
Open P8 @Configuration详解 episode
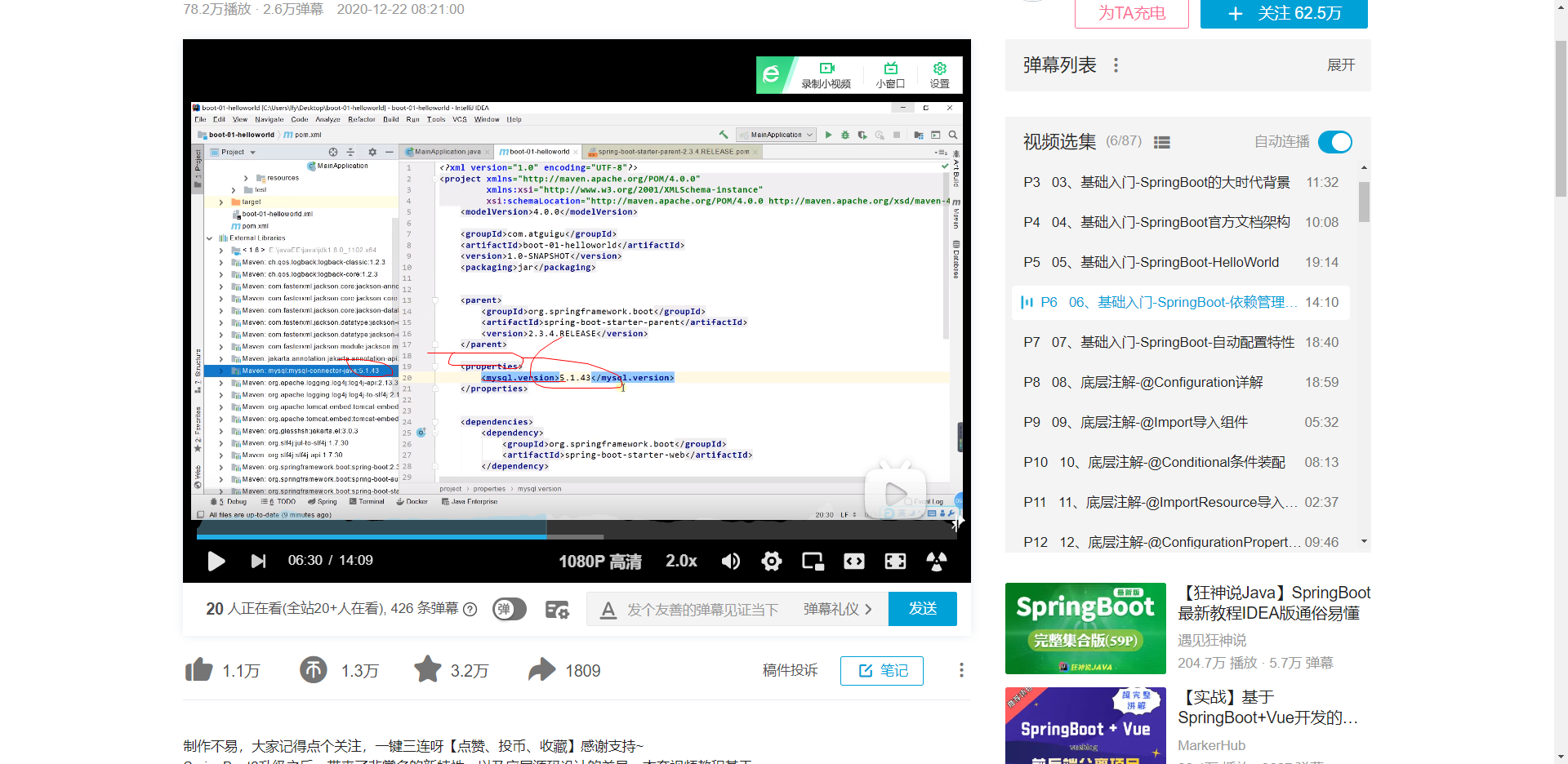[1181, 382]
